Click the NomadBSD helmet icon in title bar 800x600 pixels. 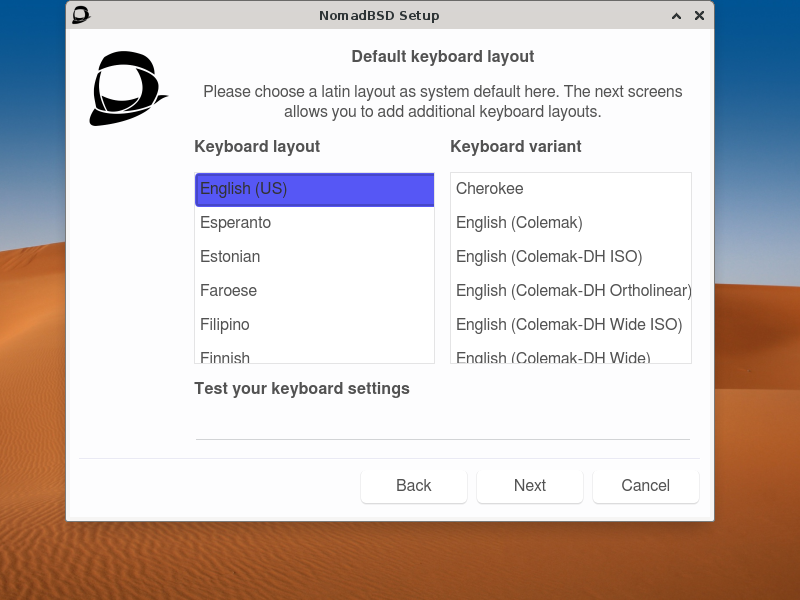[x=80, y=15]
